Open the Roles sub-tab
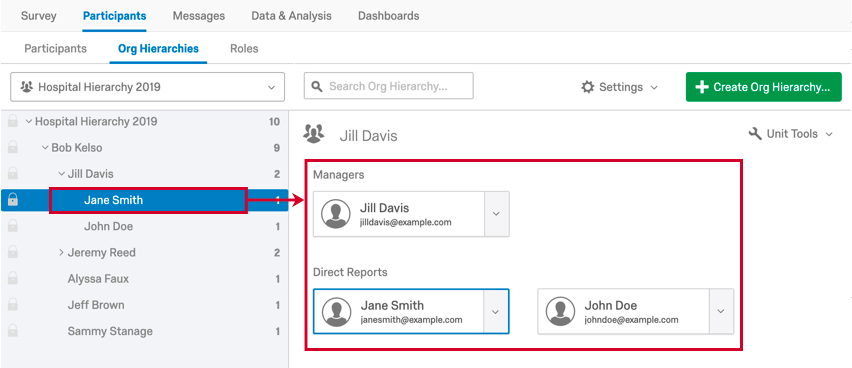This screenshot has height=368, width=852. [x=244, y=48]
